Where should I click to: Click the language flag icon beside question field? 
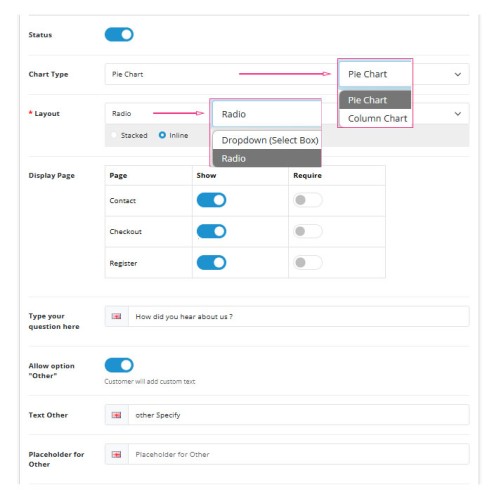pos(116,316)
